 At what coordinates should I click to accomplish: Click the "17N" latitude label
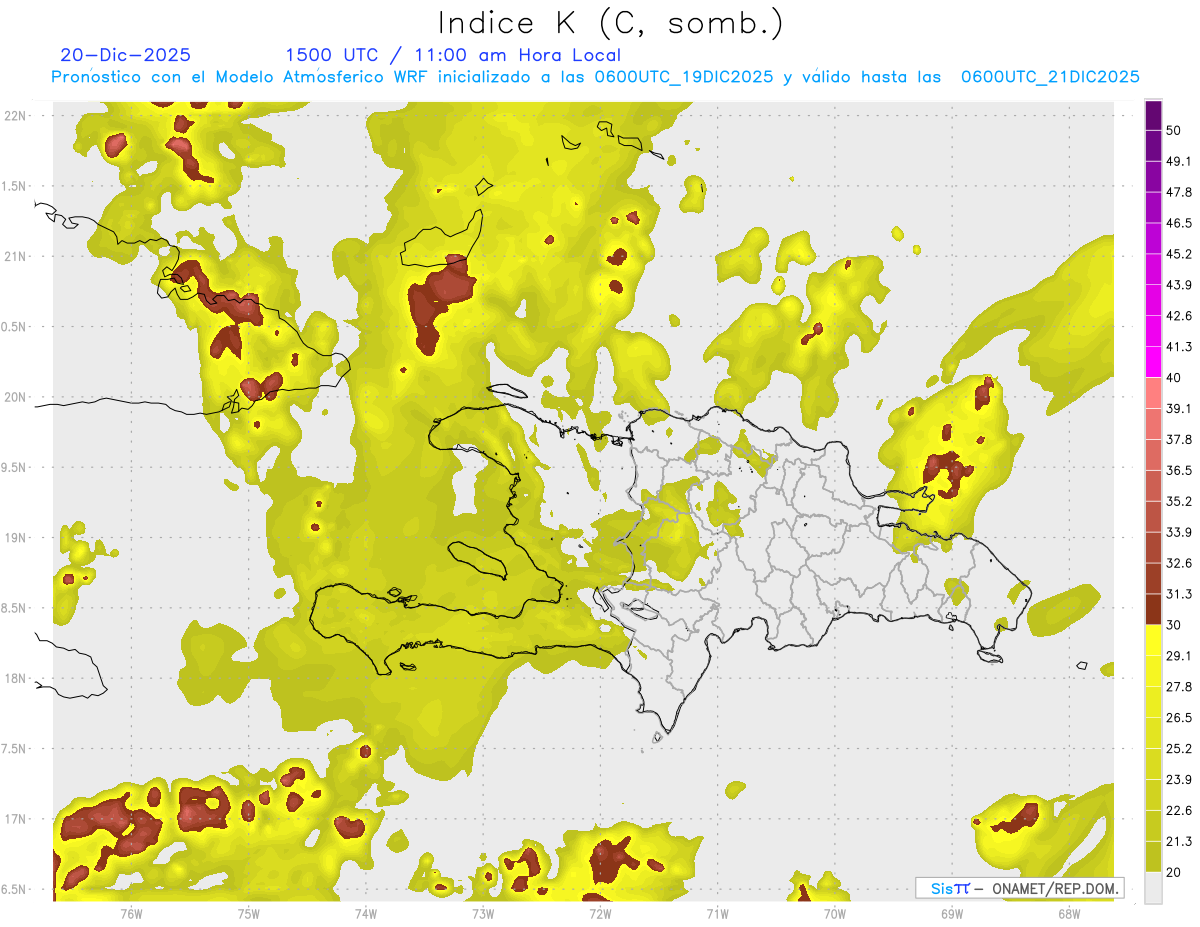click(x=16, y=819)
